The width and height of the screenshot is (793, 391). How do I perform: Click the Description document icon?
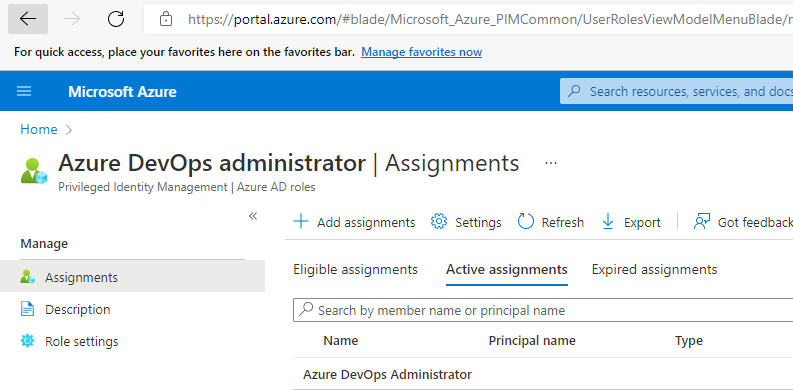coord(27,309)
